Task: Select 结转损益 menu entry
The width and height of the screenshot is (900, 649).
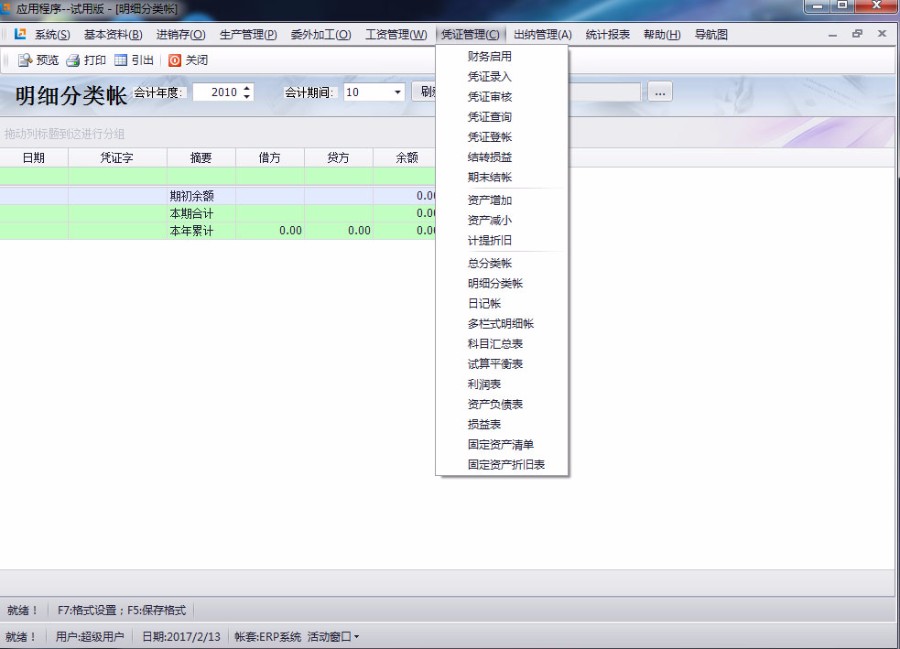Action: (502, 157)
